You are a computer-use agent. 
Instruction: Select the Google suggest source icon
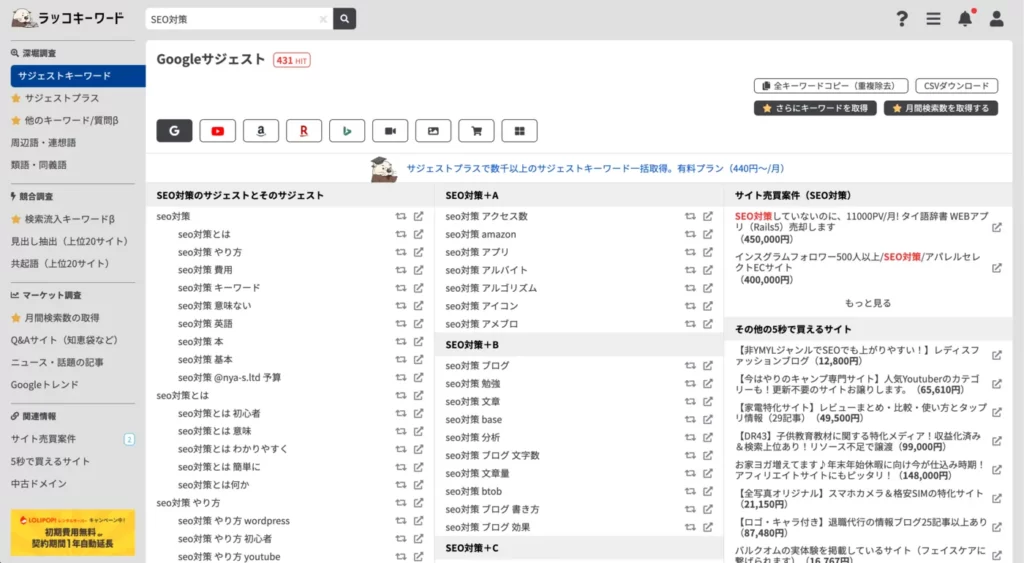(174, 131)
